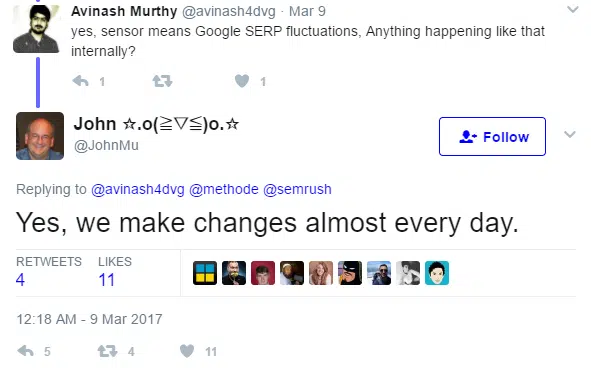Open the @avinash4dvg mention link
The image size is (591, 368).
138,189
